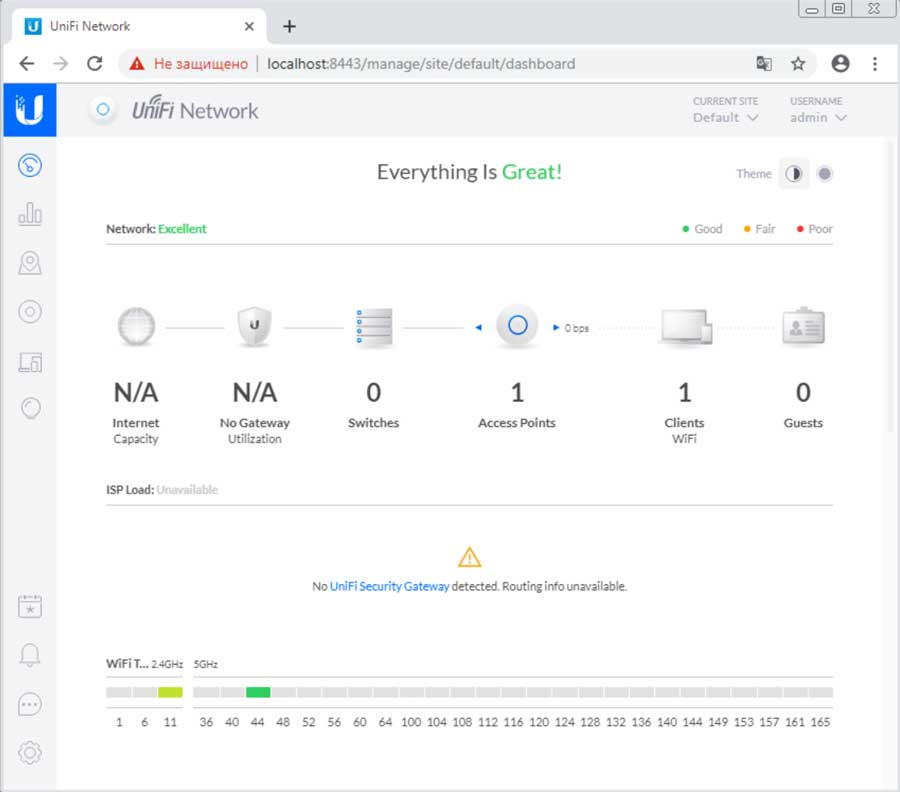Image resolution: width=900 pixels, height=792 pixels.
Task: Go forward in browser history
Action: (x=61, y=64)
